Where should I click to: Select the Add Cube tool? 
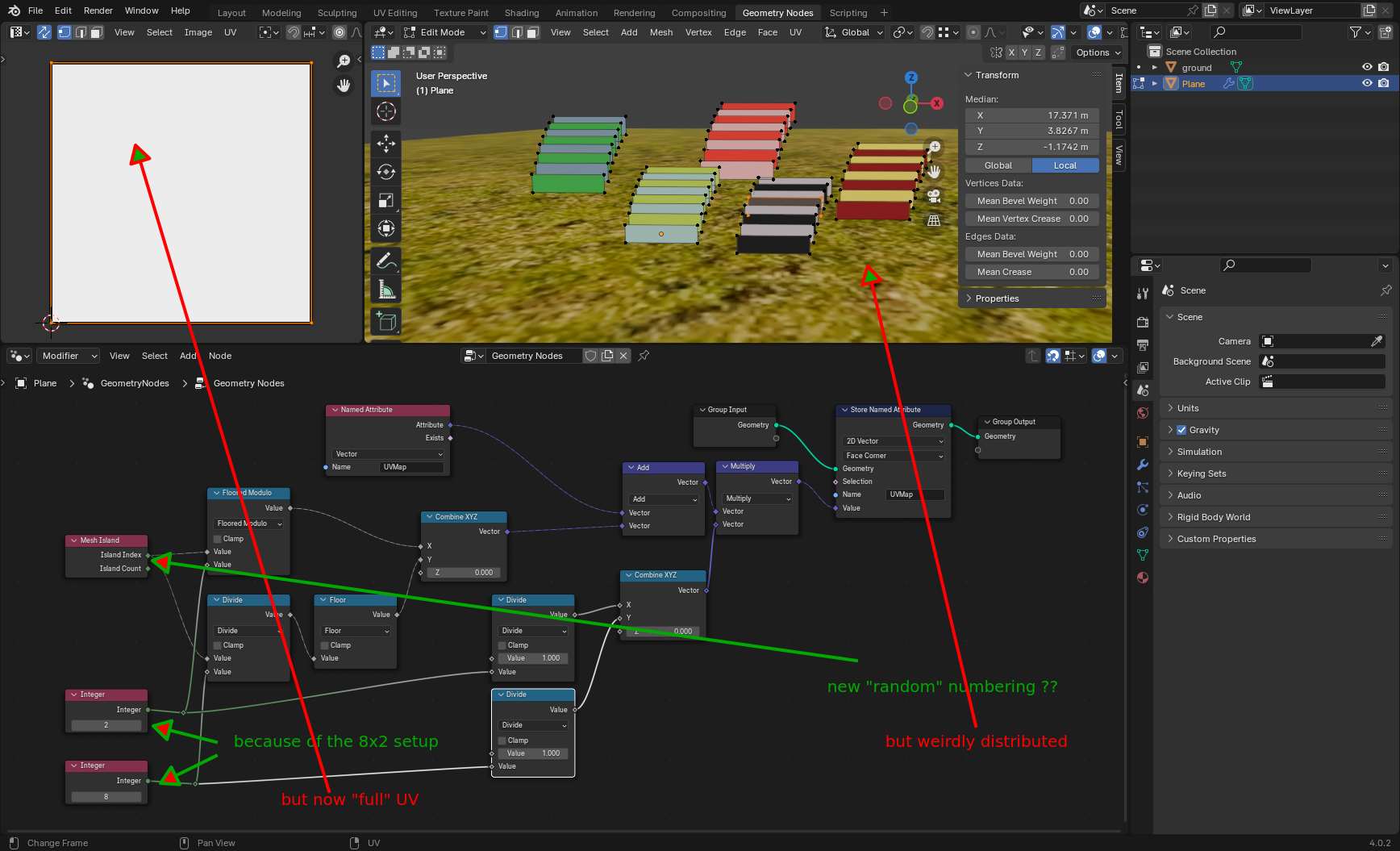point(386,321)
